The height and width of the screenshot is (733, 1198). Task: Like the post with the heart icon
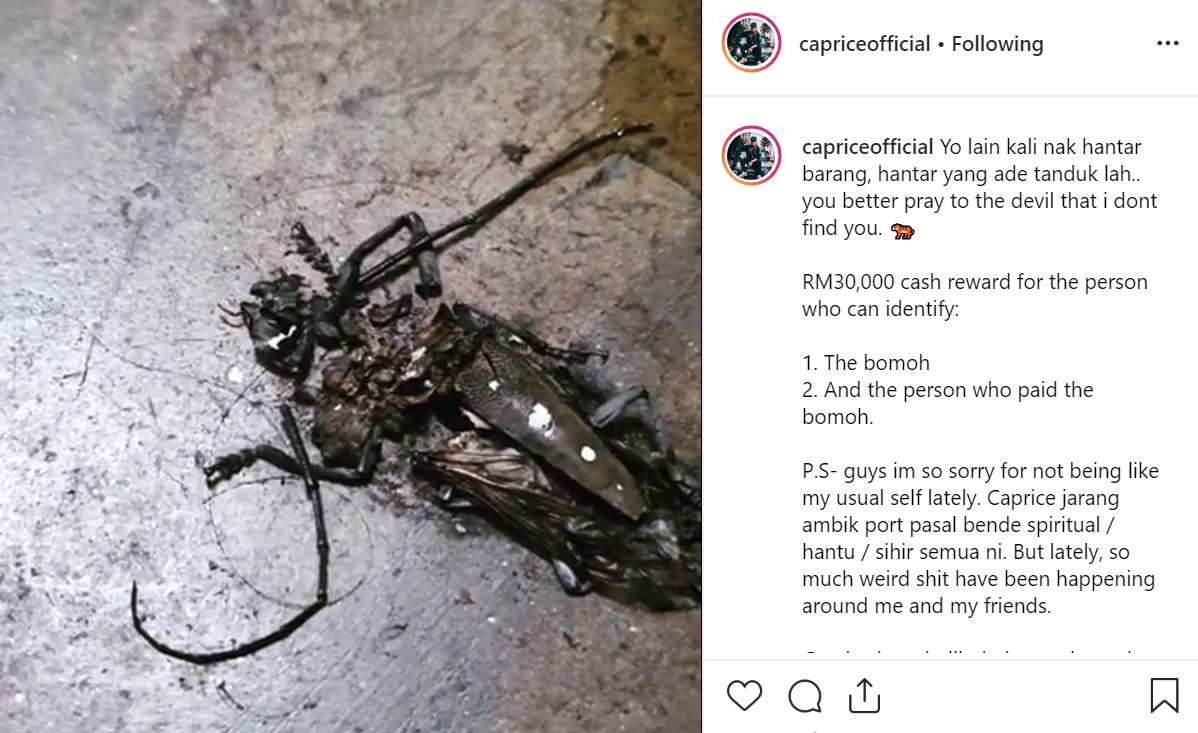(x=743, y=696)
